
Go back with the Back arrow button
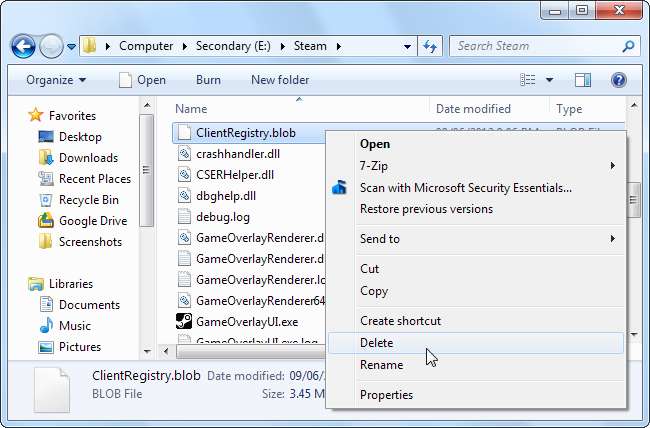[23, 46]
